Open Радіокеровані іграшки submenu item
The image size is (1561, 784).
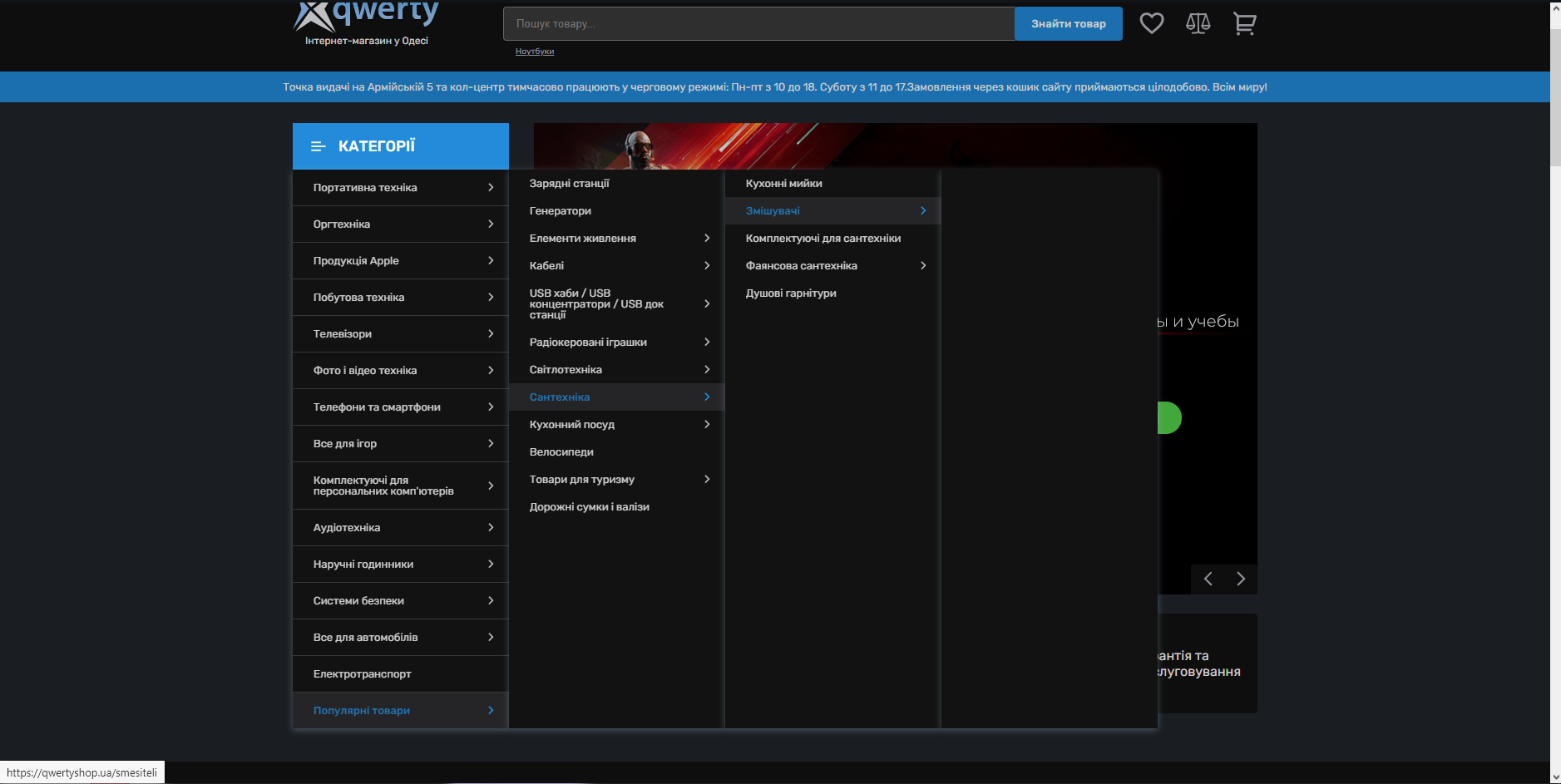click(617, 343)
